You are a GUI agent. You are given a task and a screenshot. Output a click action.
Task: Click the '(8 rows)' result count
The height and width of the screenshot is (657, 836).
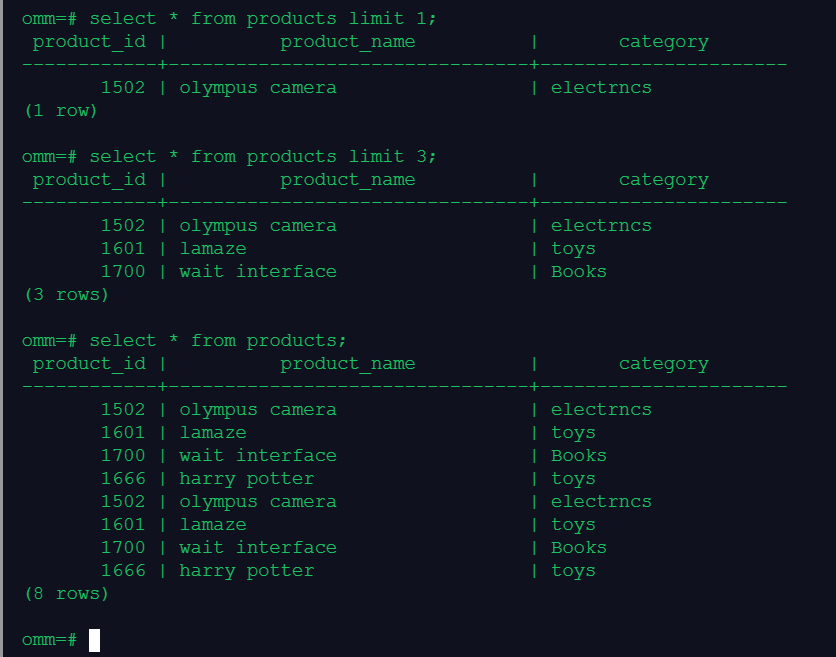(65, 594)
